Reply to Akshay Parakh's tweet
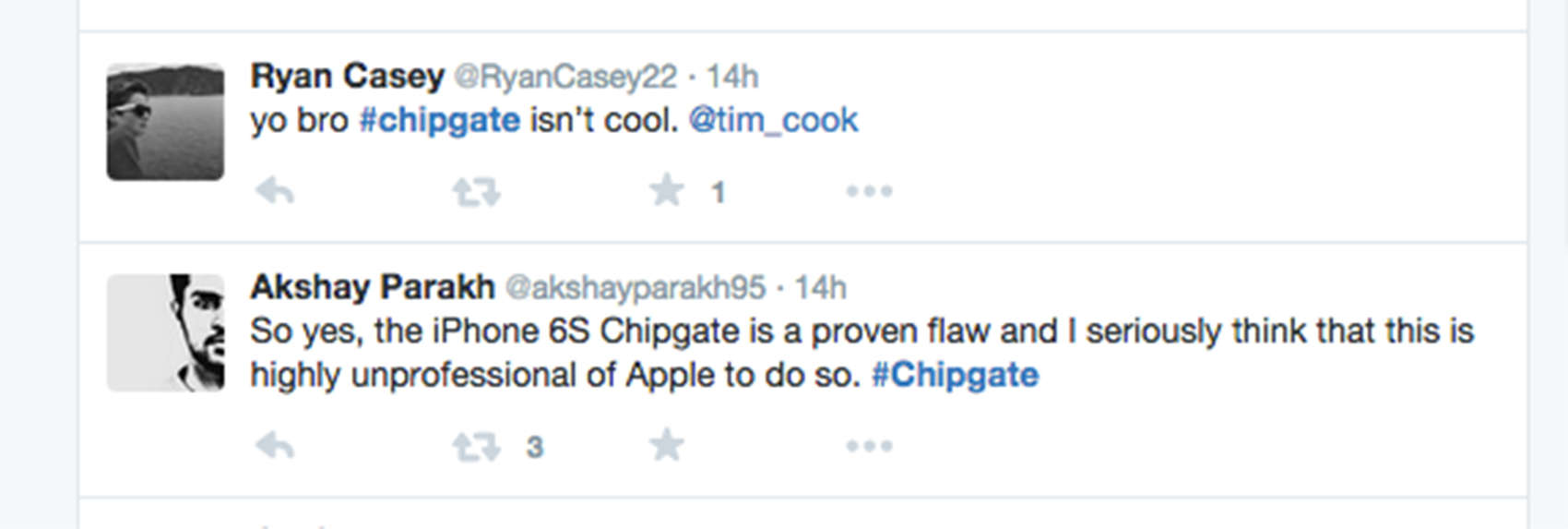 [x=275, y=447]
